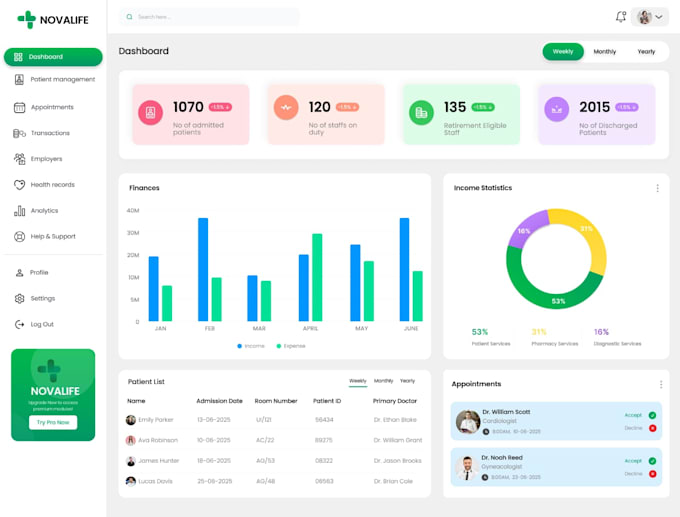680x517 pixels.
Task: Click the FEB blue income bar
Action: [x=203, y=269]
